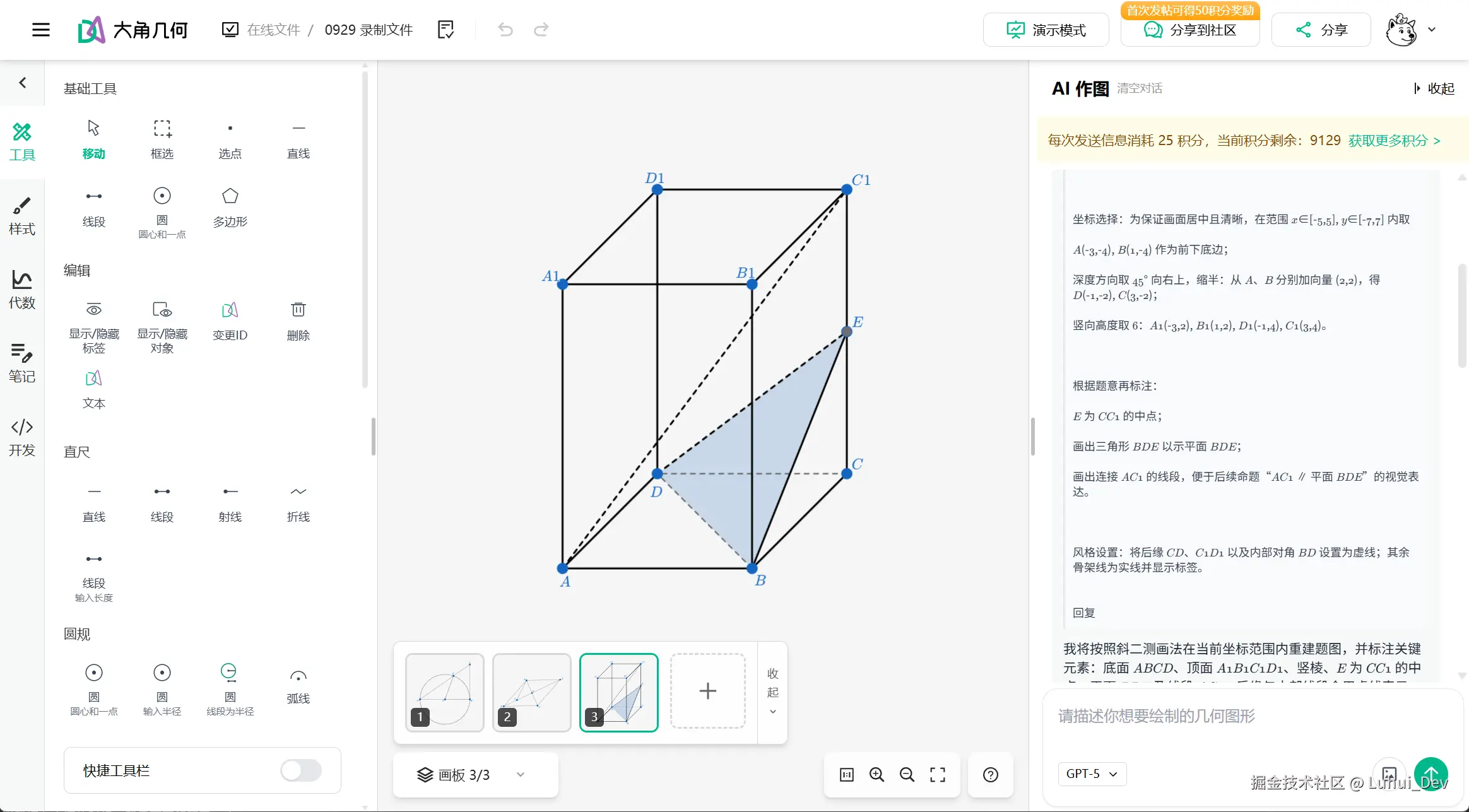1469x812 pixels.
Task: Enter fullscreen with the expand icon
Action: click(938, 775)
